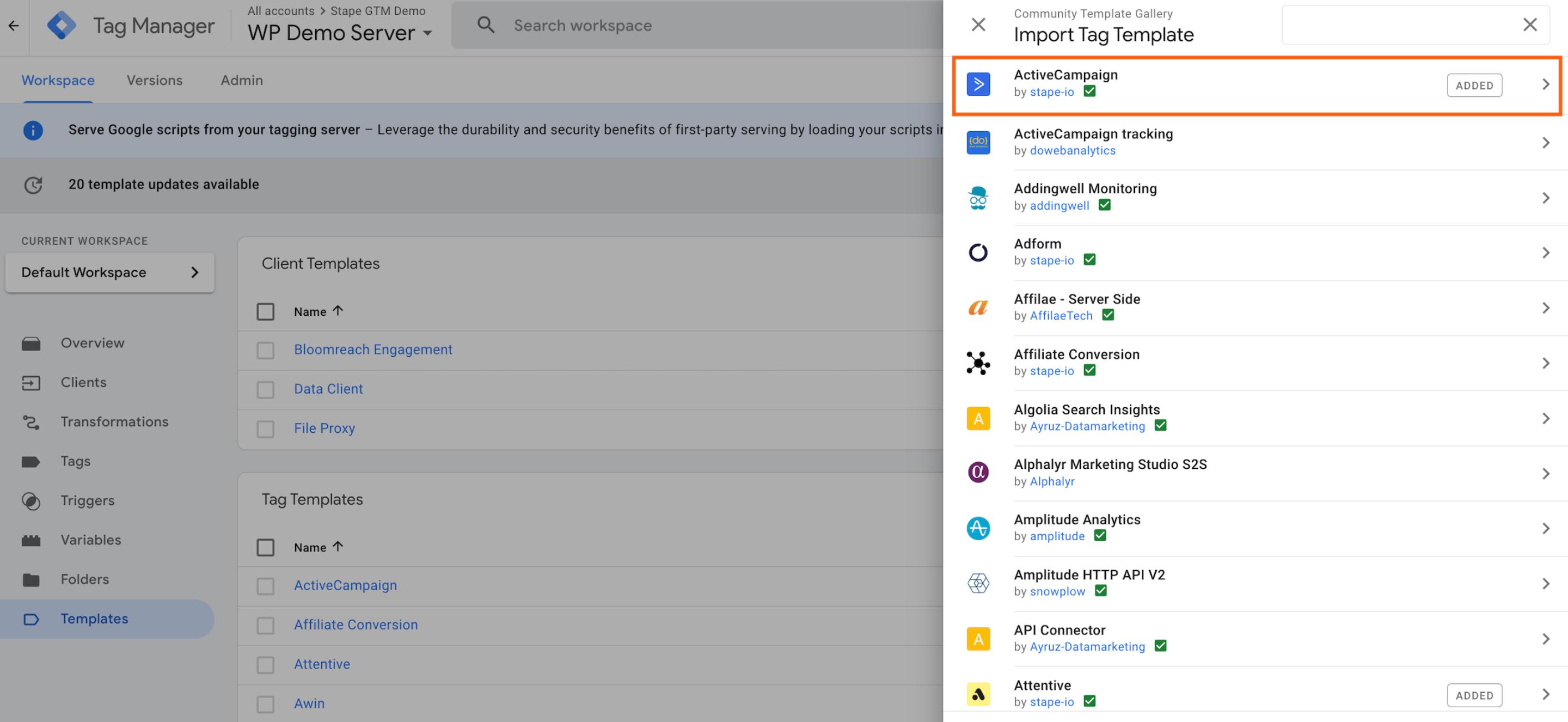Click the Alphalyr purple logo icon
The image size is (1568, 722).
tap(978, 473)
